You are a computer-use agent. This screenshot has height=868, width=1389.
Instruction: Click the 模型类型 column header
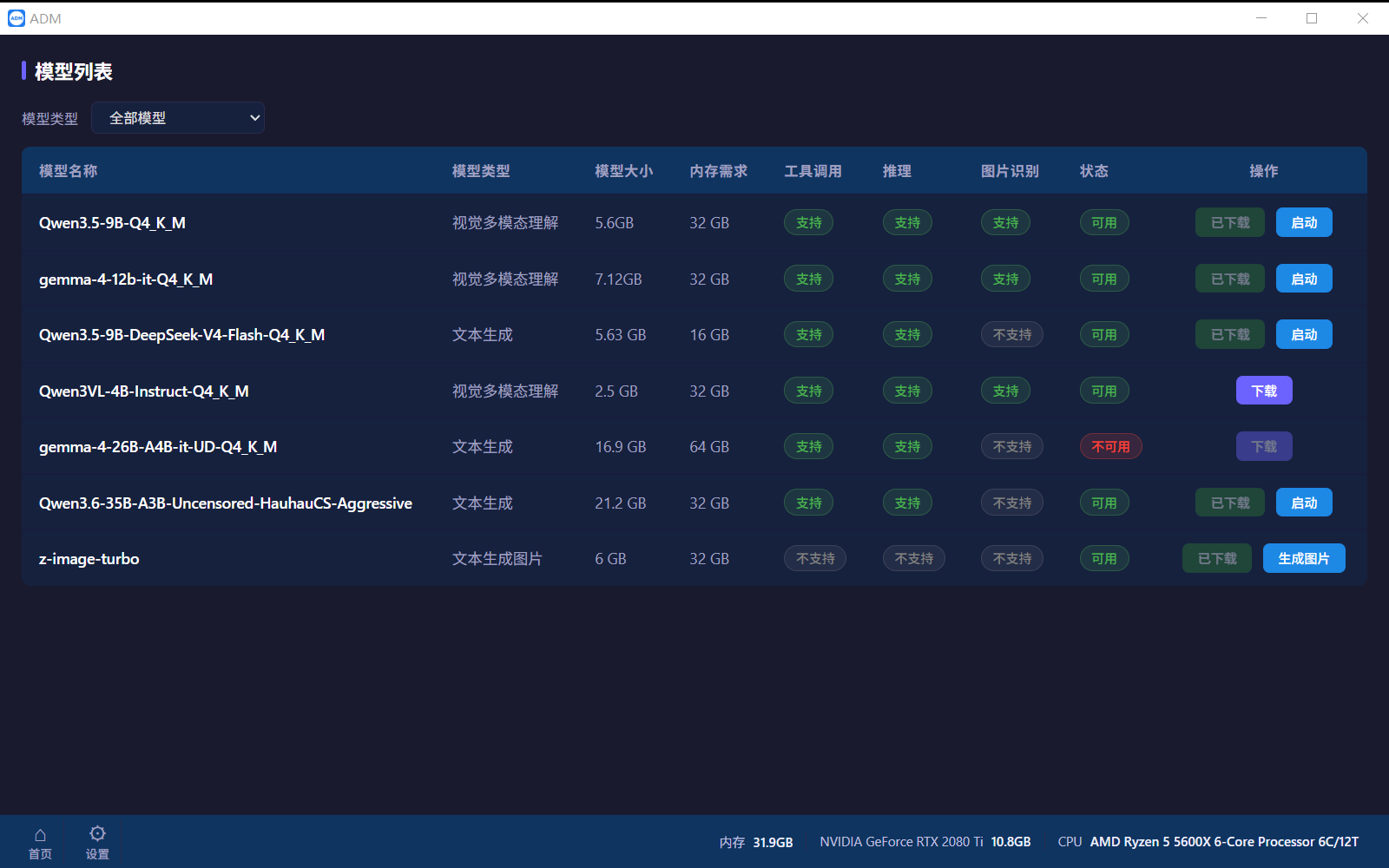(481, 171)
